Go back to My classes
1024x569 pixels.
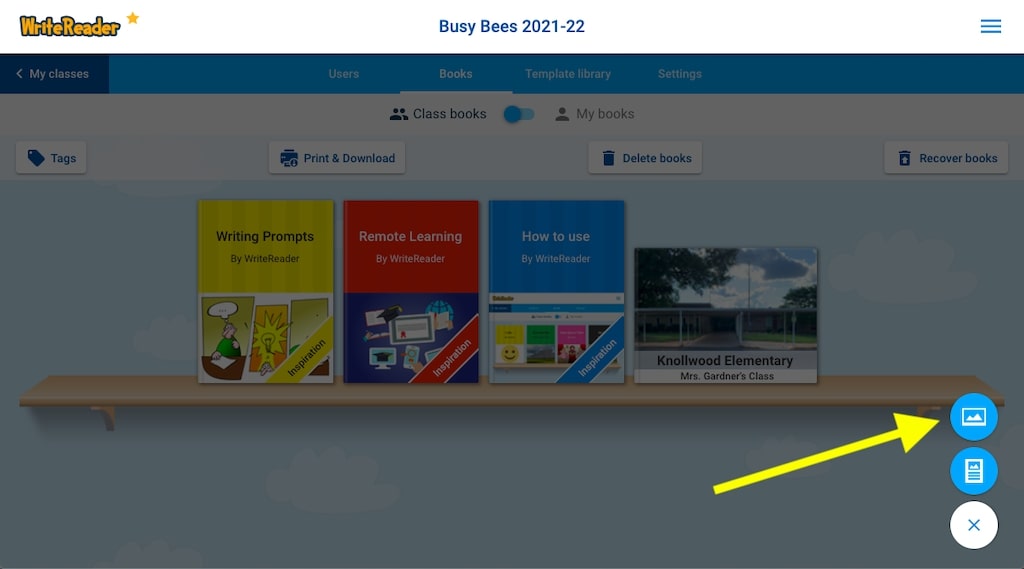(54, 74)
